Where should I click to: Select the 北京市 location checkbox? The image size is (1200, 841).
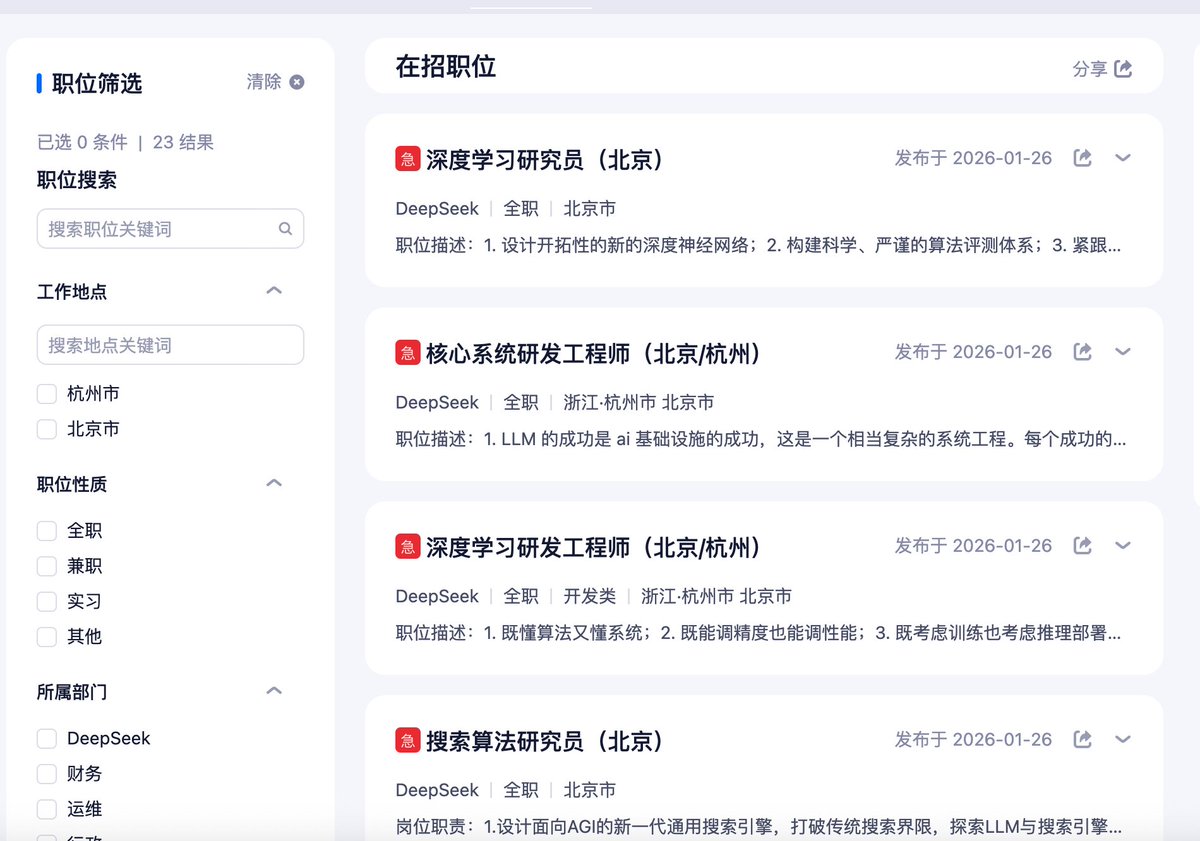(46, 429)
